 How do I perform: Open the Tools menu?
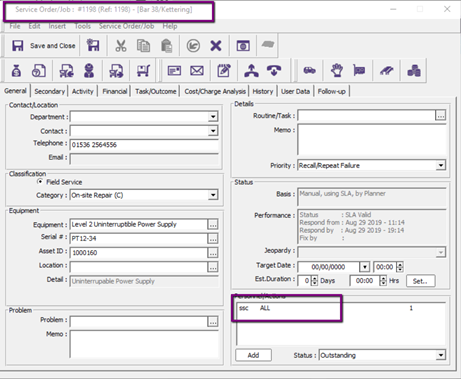[82, 26]
